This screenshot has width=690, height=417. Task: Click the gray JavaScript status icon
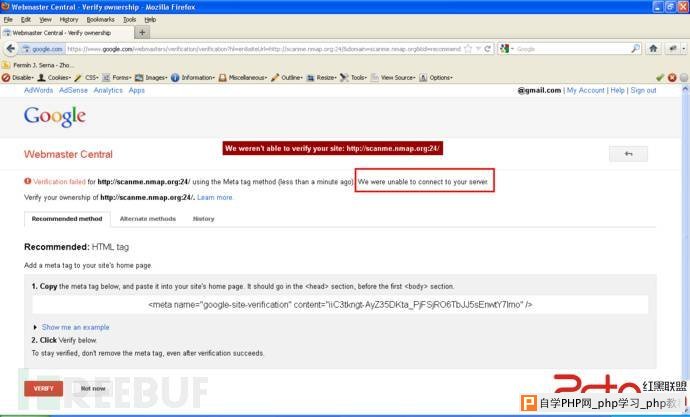[x=684, y=77]
